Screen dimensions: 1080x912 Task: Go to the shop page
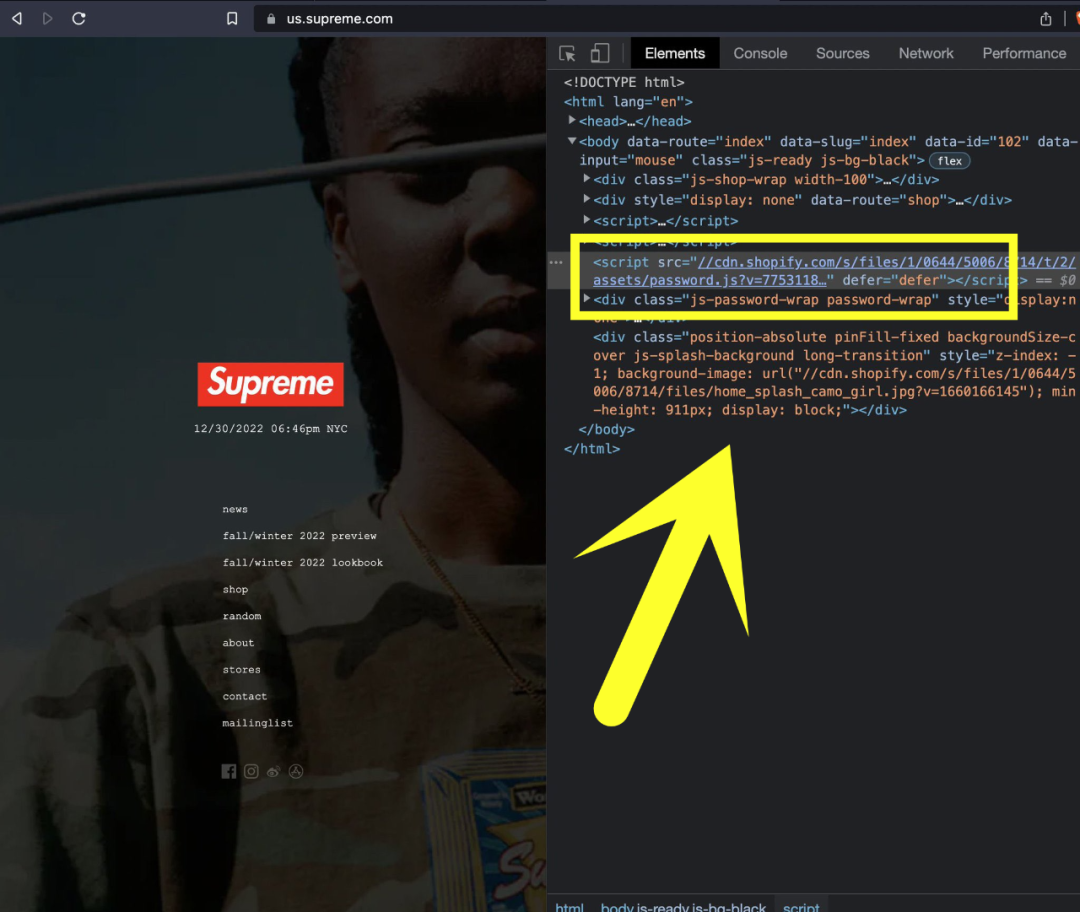[236, 590]
